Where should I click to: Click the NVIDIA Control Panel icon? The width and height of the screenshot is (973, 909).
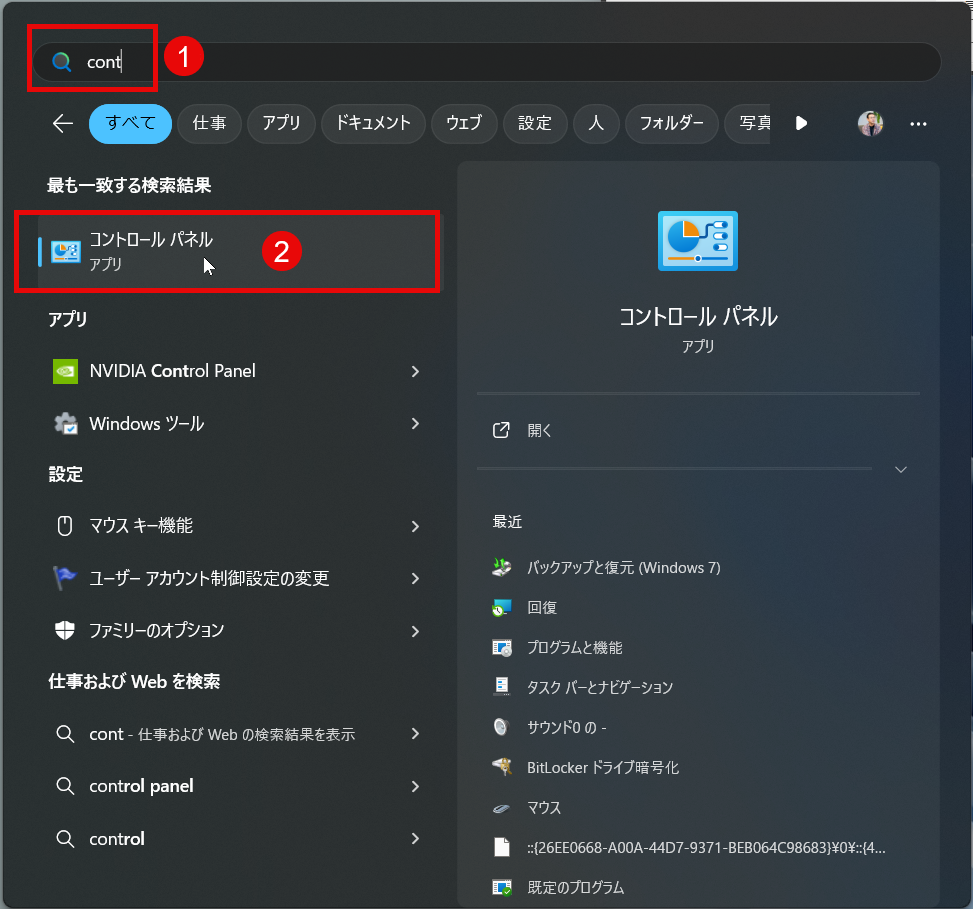[x=65, y=371]
